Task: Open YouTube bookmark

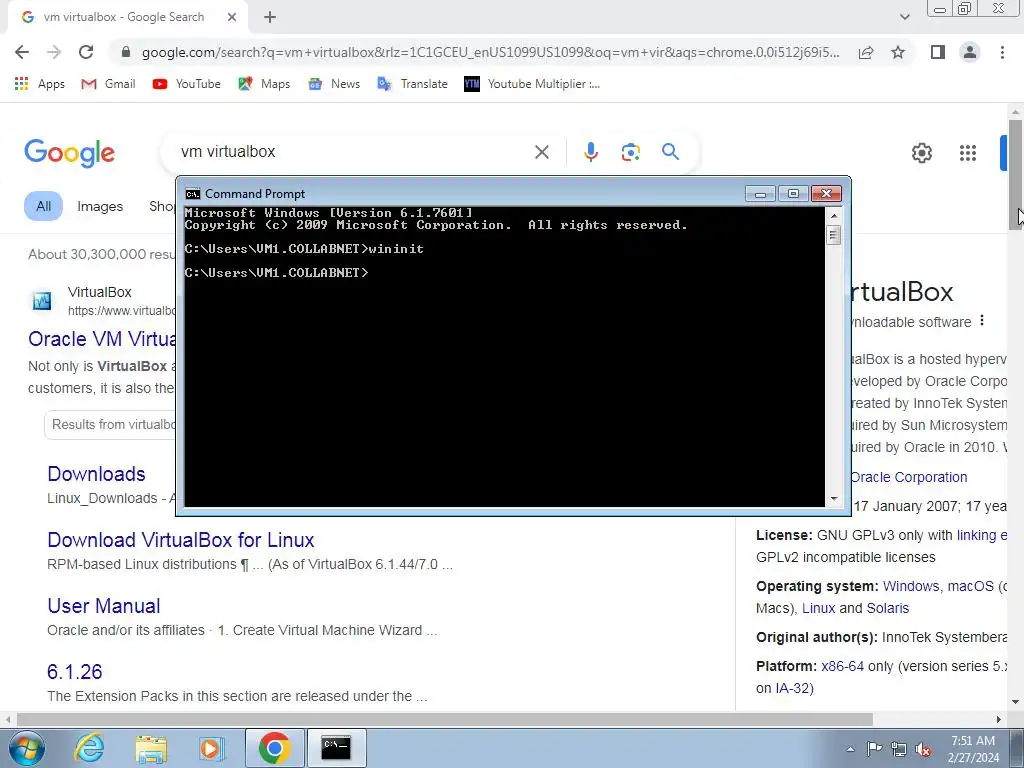Action: pyautogui.click(x=187, y=84)
